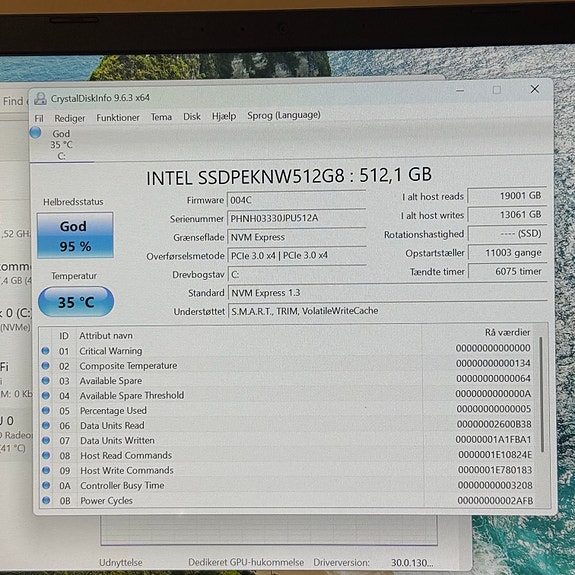Image resolution: width=575 pixels, height=575 pixels.
Task: Open the Funktioner menu
Action: (118, 117)
